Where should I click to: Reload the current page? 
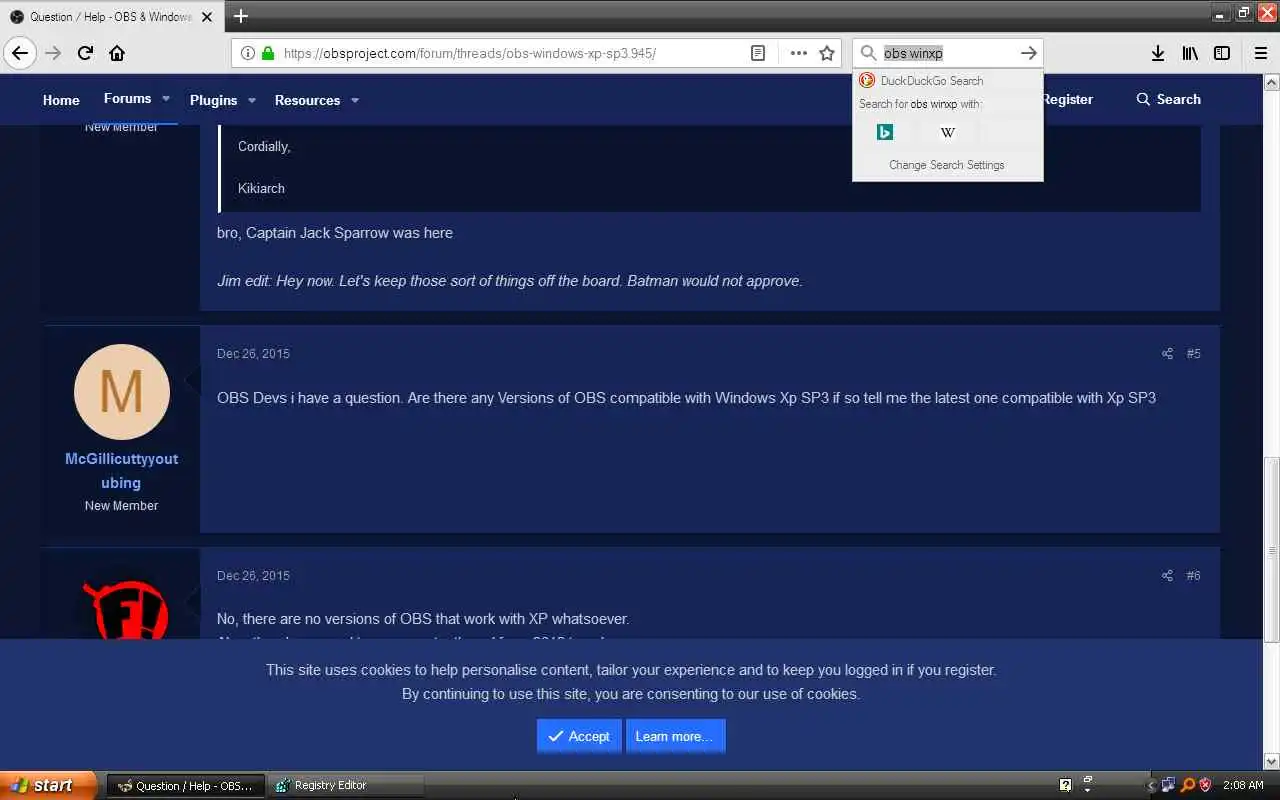click(85, 53)
